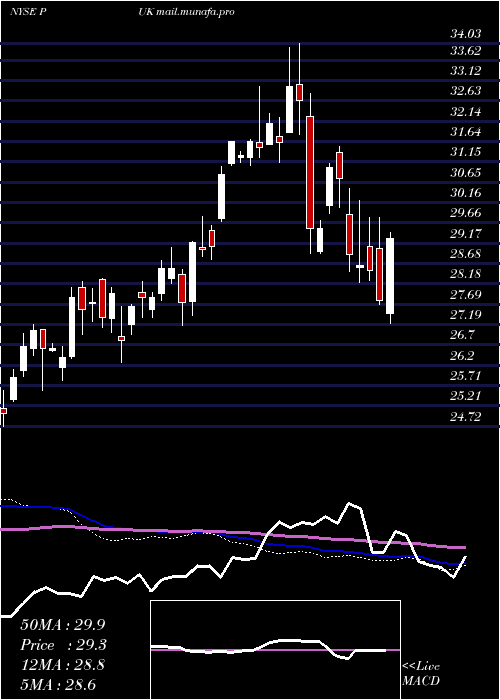500x700 pixels.
Task: Click the 50MA : 29.9 readout
Action: pos(64,625)
